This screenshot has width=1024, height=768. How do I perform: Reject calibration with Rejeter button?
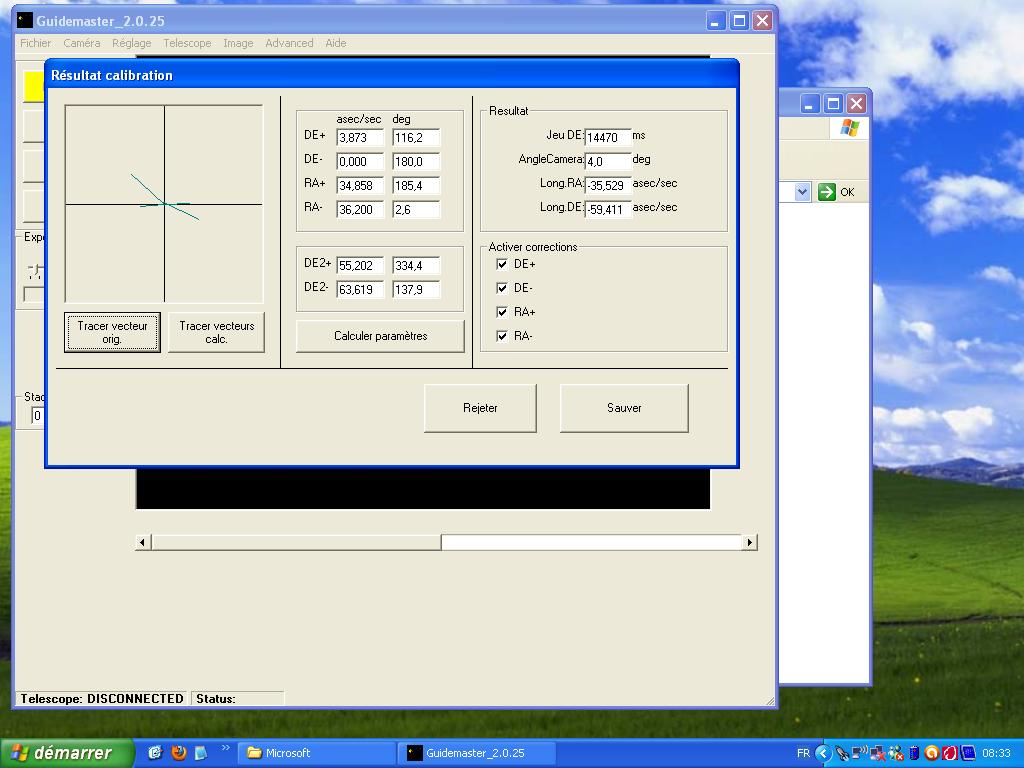point(480,408)
